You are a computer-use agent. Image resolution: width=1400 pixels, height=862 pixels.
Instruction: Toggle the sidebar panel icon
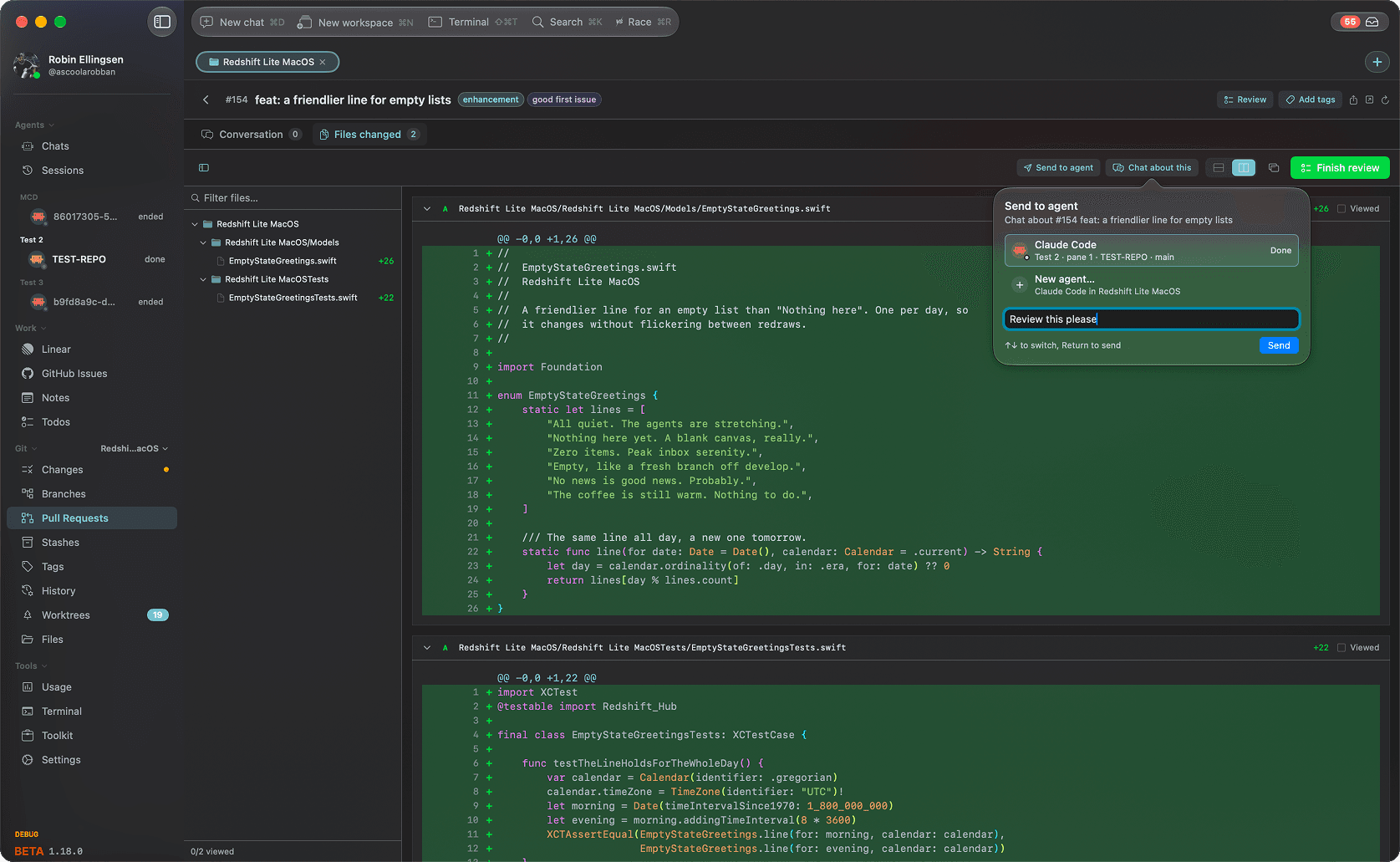(162, 22)
